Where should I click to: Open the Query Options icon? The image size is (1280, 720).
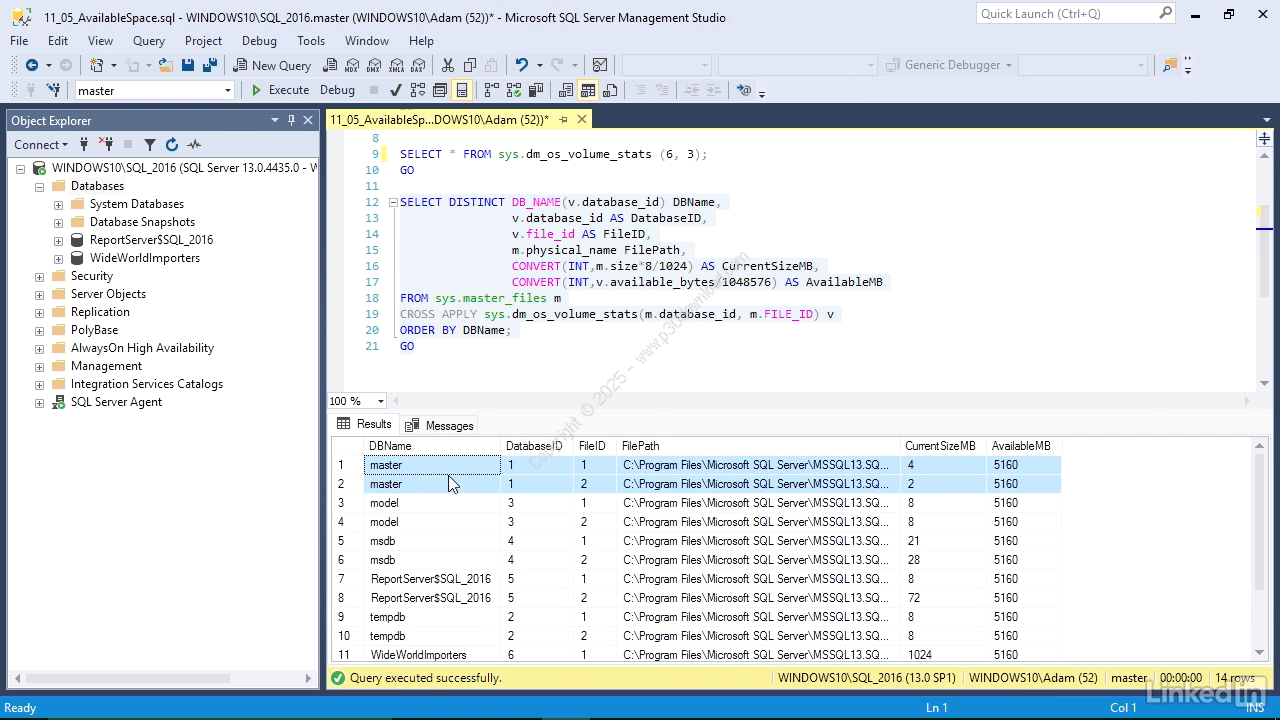440,90
